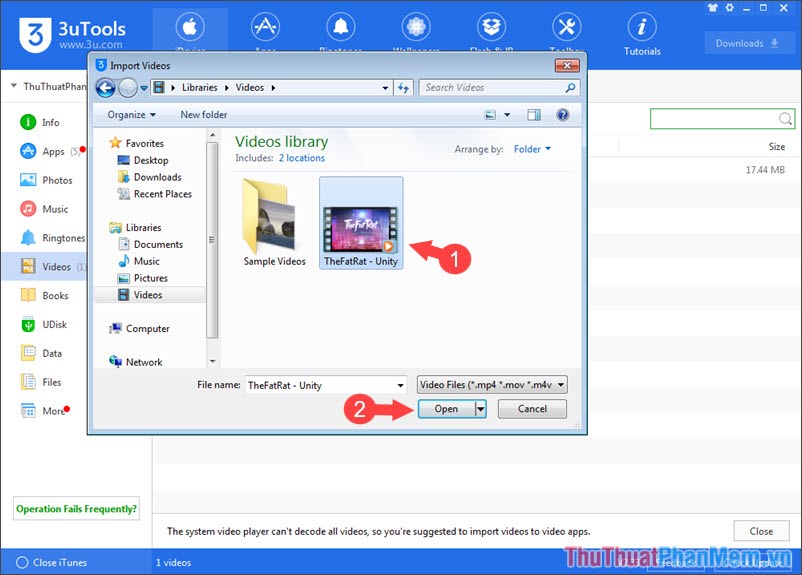The width and height of the screenshot is (802, 575).
Task: Select Pictures in Libraries tree
Action: coord(150,278)
